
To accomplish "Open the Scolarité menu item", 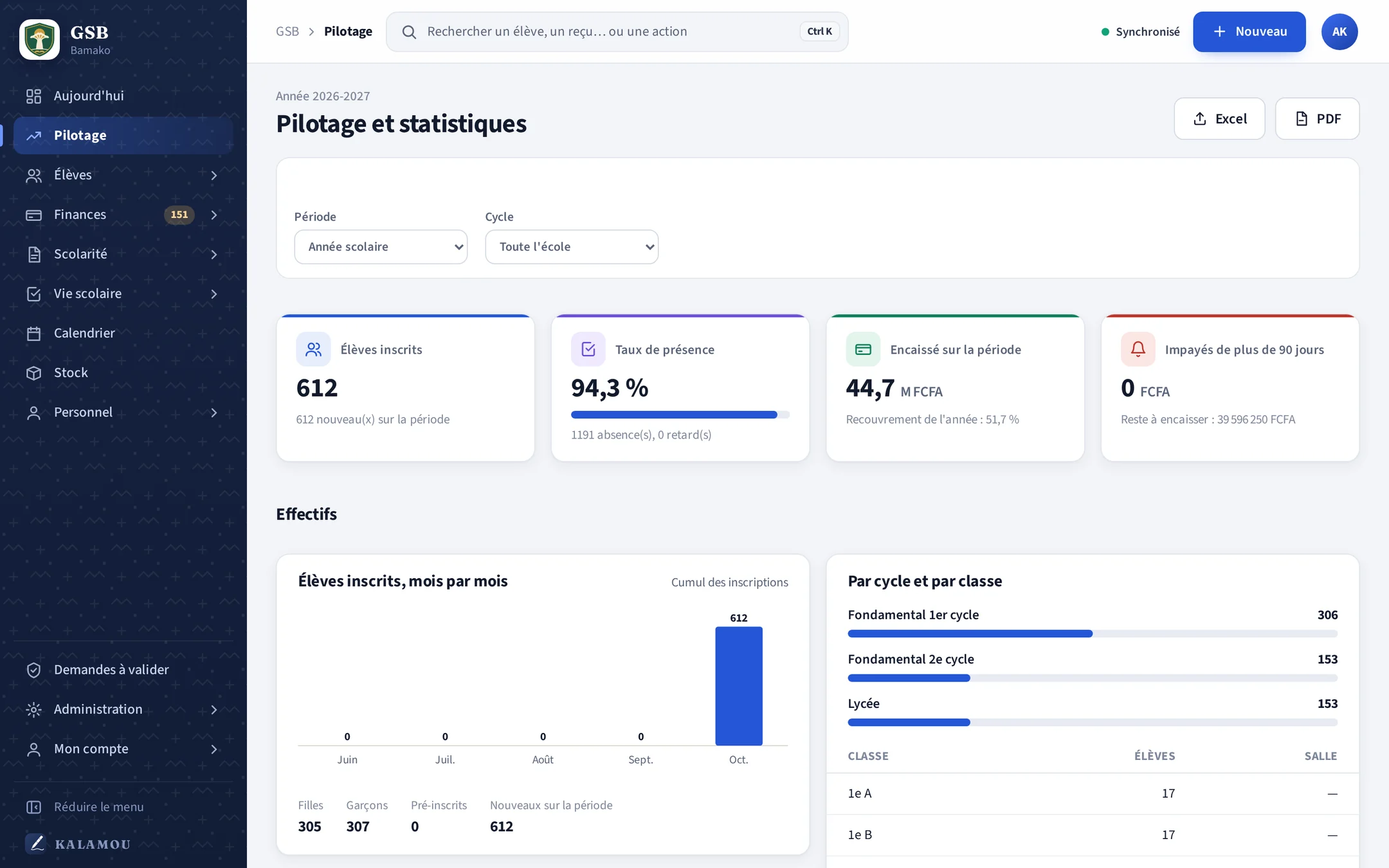I will (123, 254).
